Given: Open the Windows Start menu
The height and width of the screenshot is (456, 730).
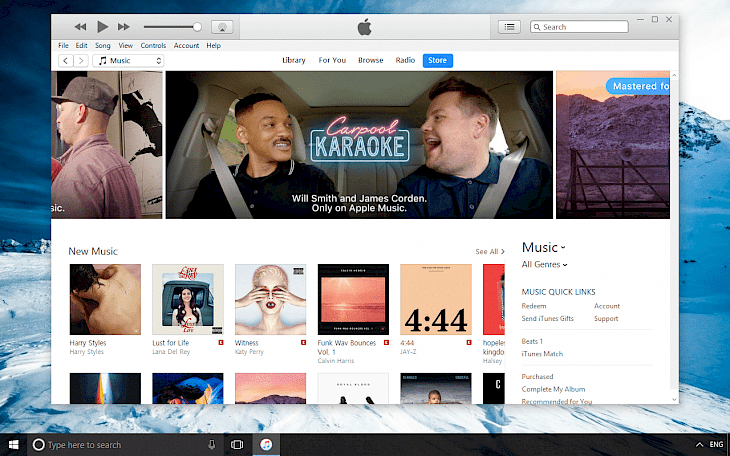Looking at the screenshot, I should click(x=14, y=445).
